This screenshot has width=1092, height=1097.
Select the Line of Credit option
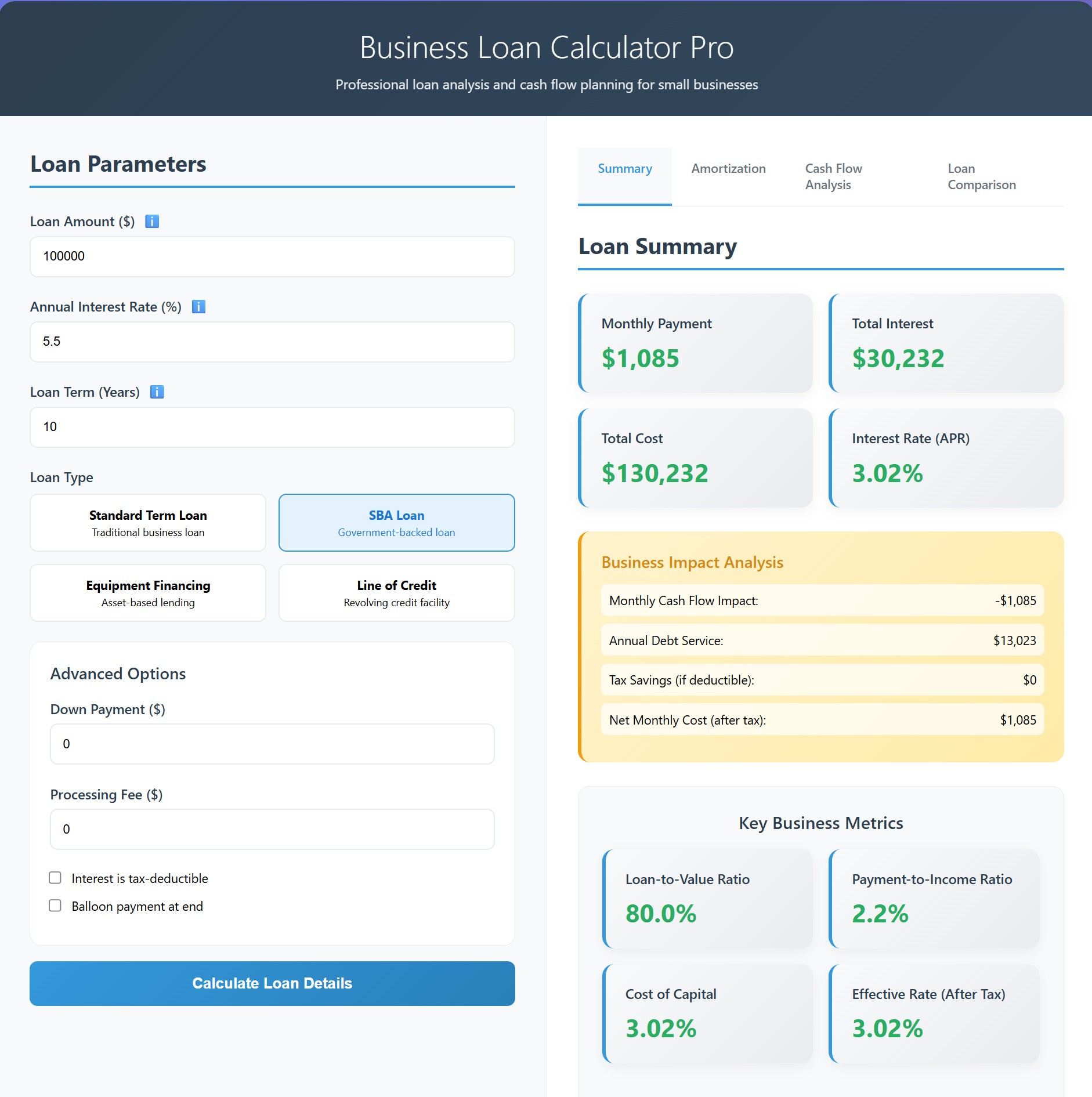click(396, 593)
